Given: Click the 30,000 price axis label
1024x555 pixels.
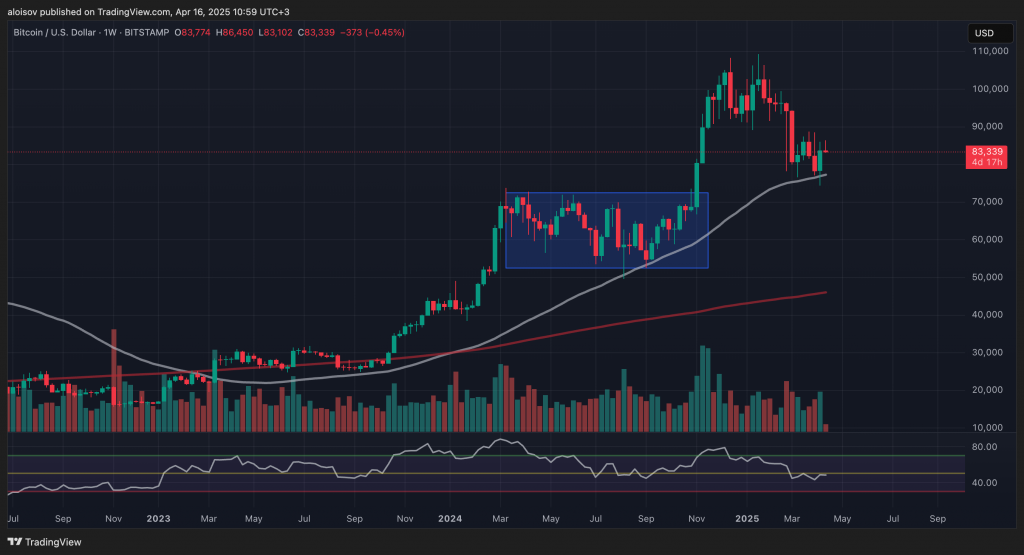Looking at the screenshot, I should (x=987, y=353).
